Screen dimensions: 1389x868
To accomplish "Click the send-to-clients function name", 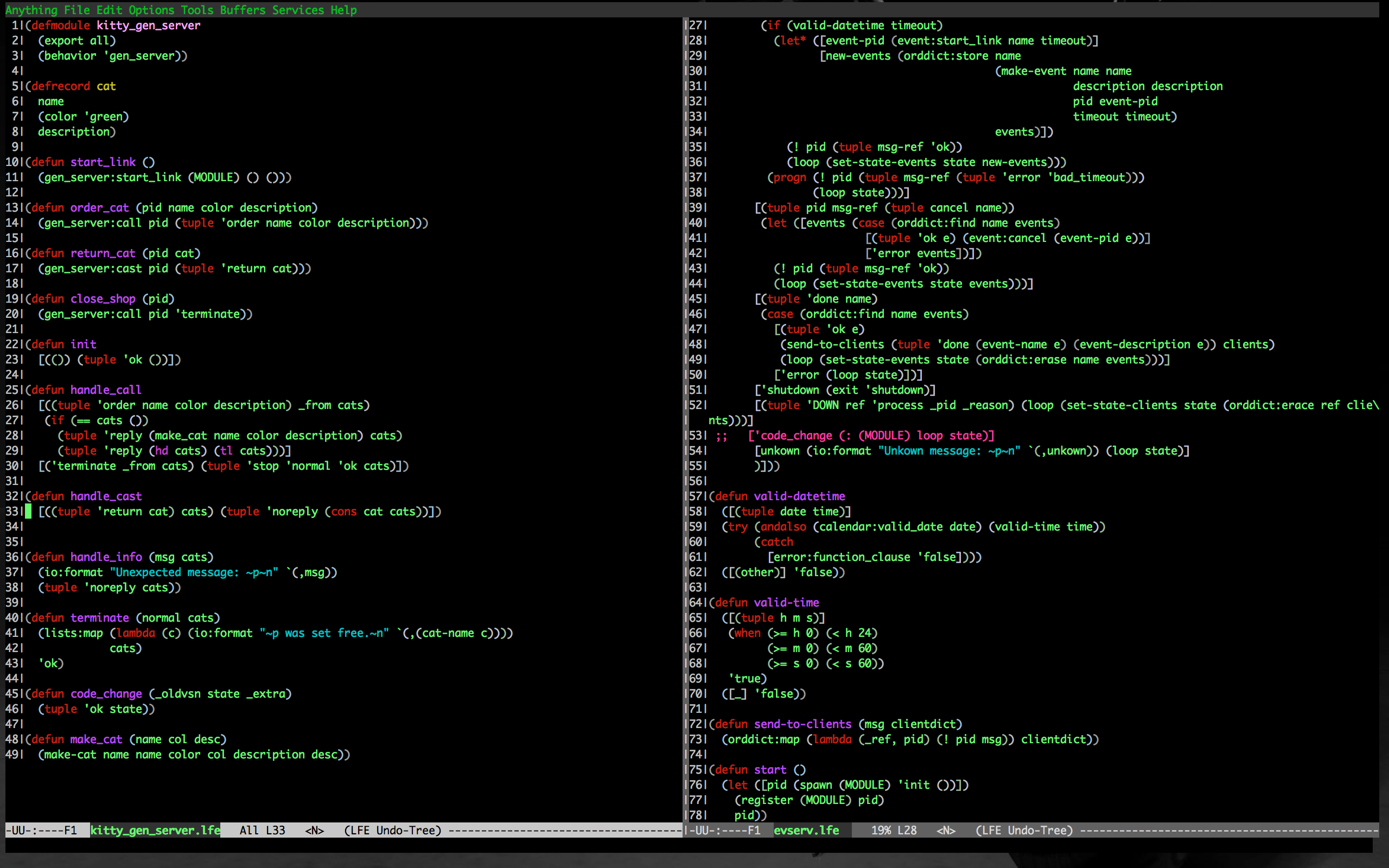I will 802,724.
